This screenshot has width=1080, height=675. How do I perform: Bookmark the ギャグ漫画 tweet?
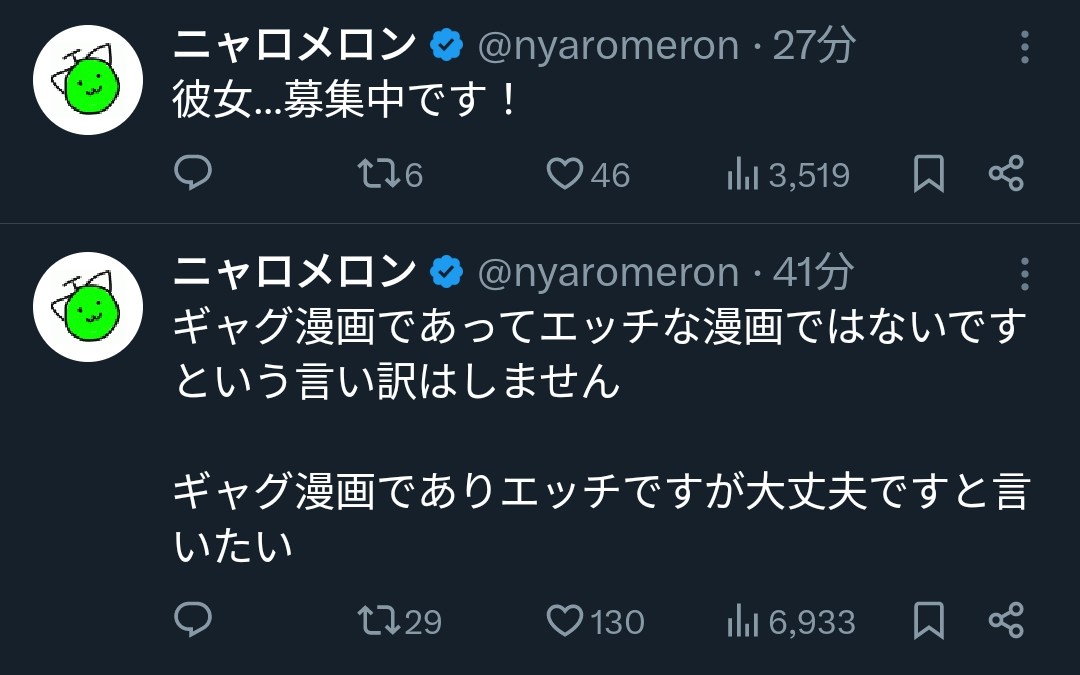(929, 621)
